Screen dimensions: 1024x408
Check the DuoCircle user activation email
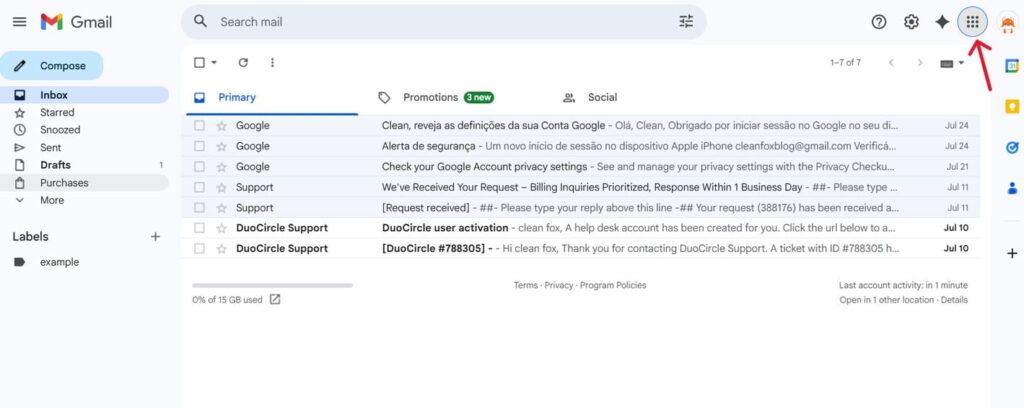point(199,228)
